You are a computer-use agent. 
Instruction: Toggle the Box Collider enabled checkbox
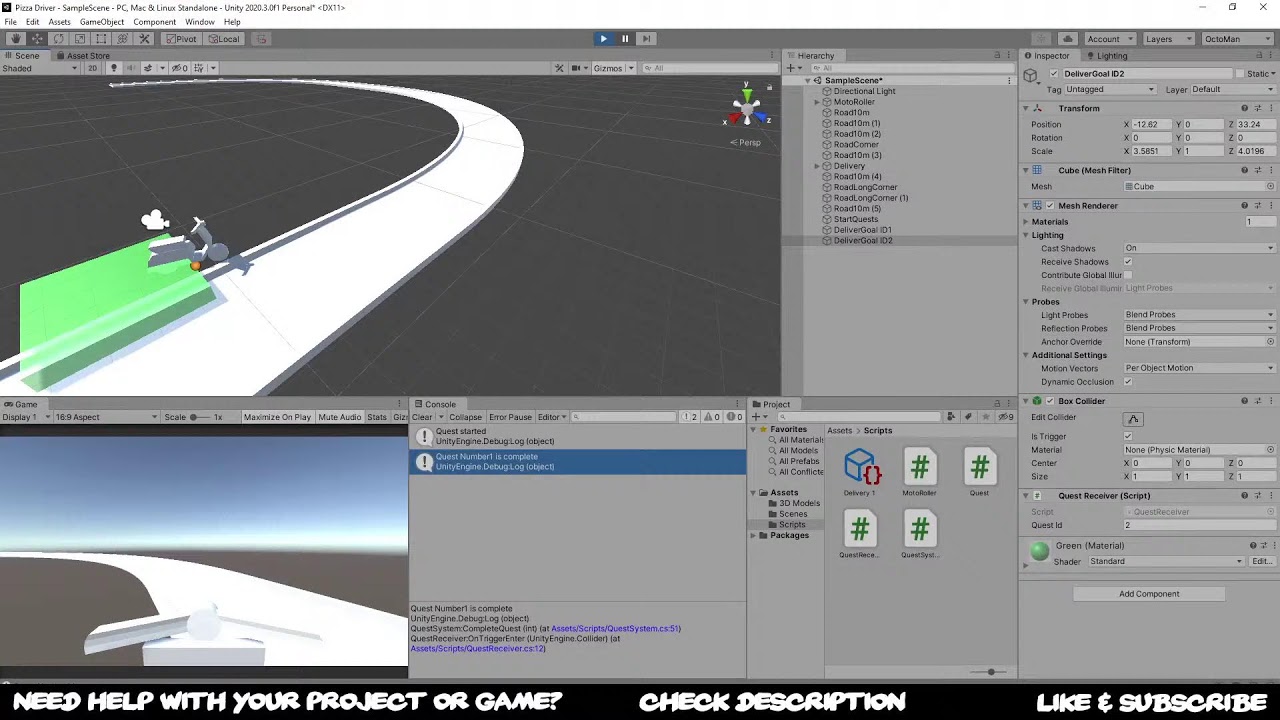1050,401
